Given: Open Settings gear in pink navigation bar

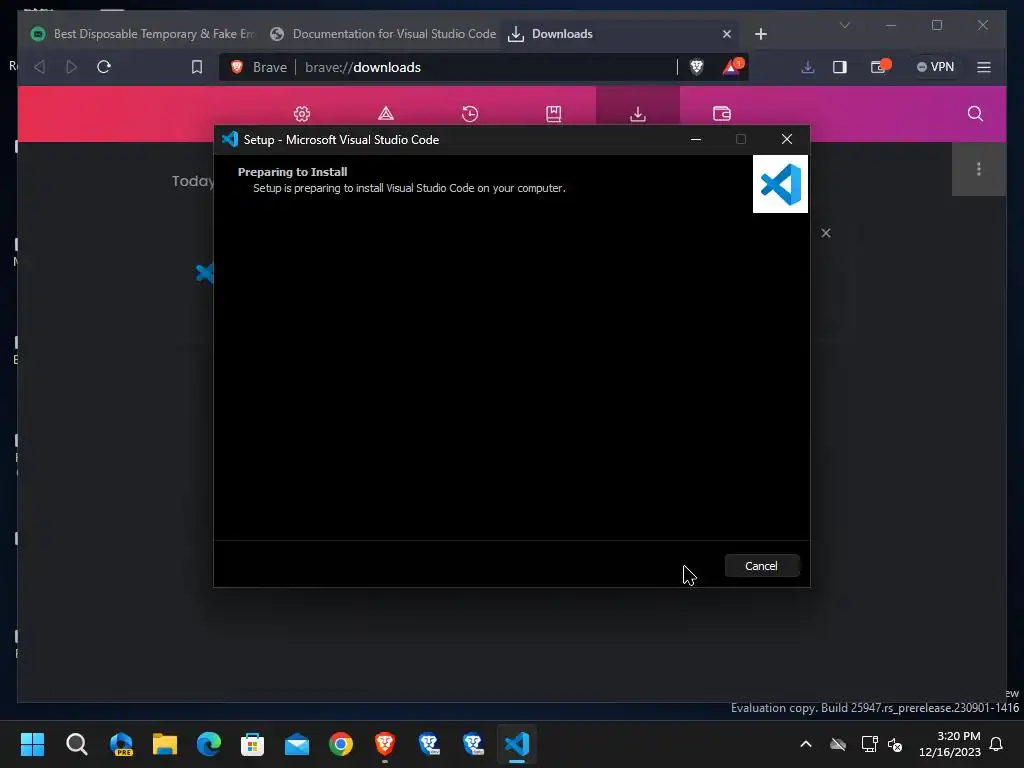Looking at the screenshot, I should [302, 114].
